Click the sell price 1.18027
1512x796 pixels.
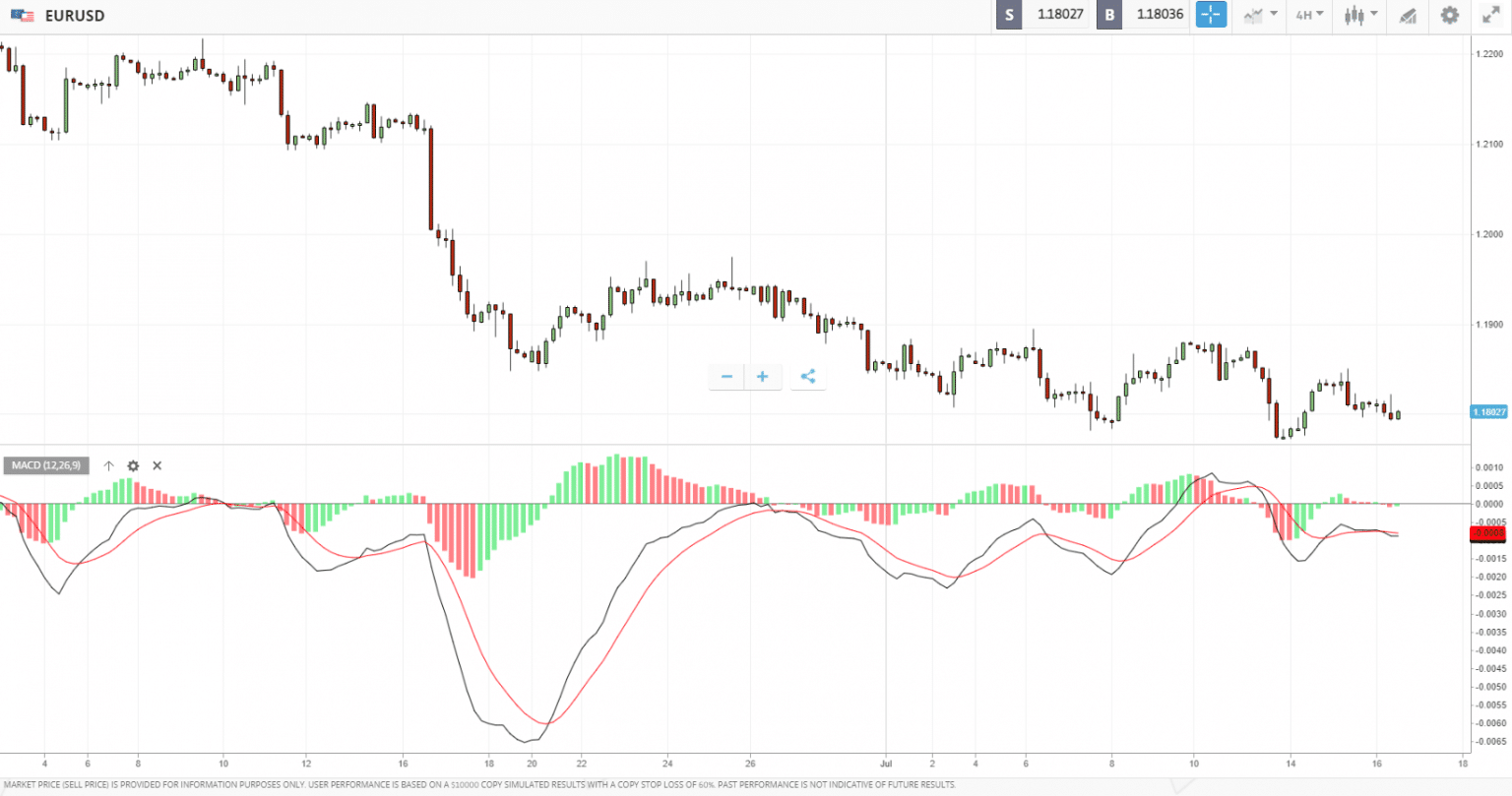(x=1060, y=15)
